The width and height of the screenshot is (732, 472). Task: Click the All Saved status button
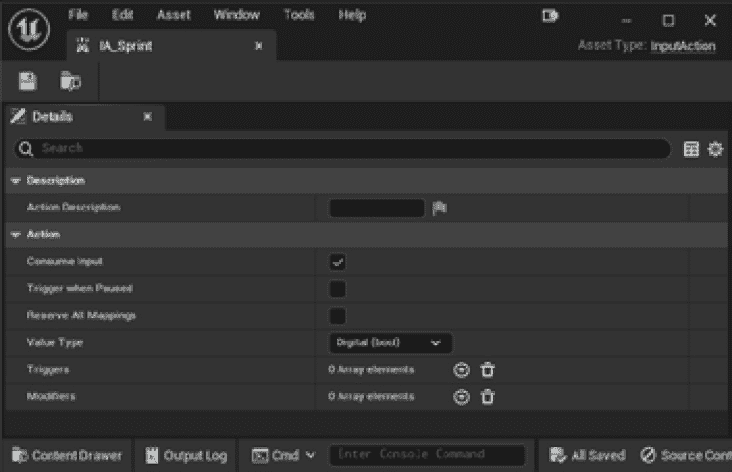click(x=588, y=455)
